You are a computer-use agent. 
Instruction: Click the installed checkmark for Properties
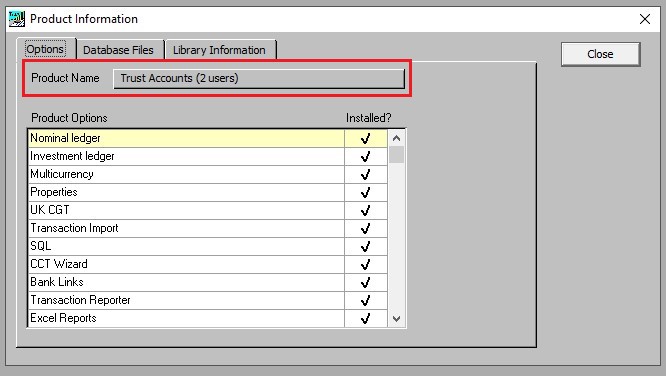(365, 193)
